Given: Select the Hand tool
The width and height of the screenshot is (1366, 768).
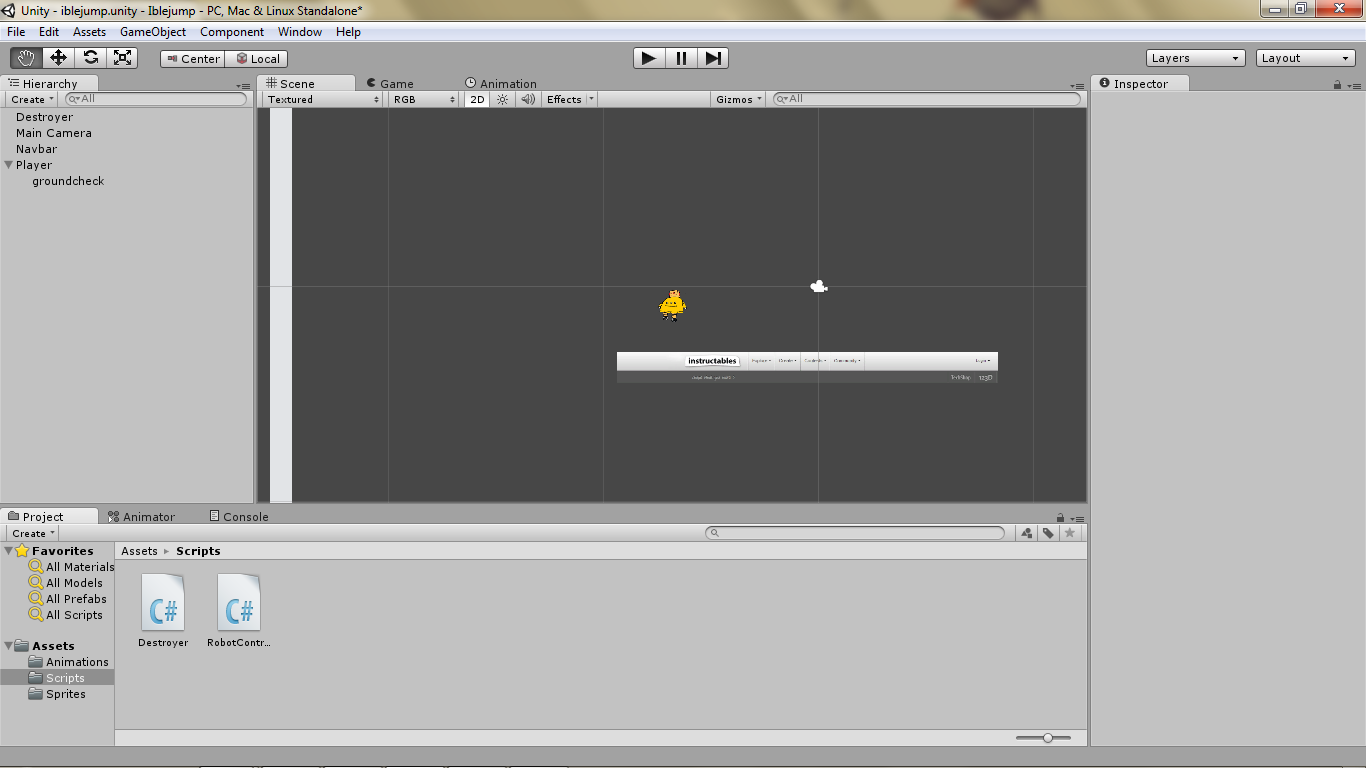Looking at the screenshot, I should coord(26,57).
